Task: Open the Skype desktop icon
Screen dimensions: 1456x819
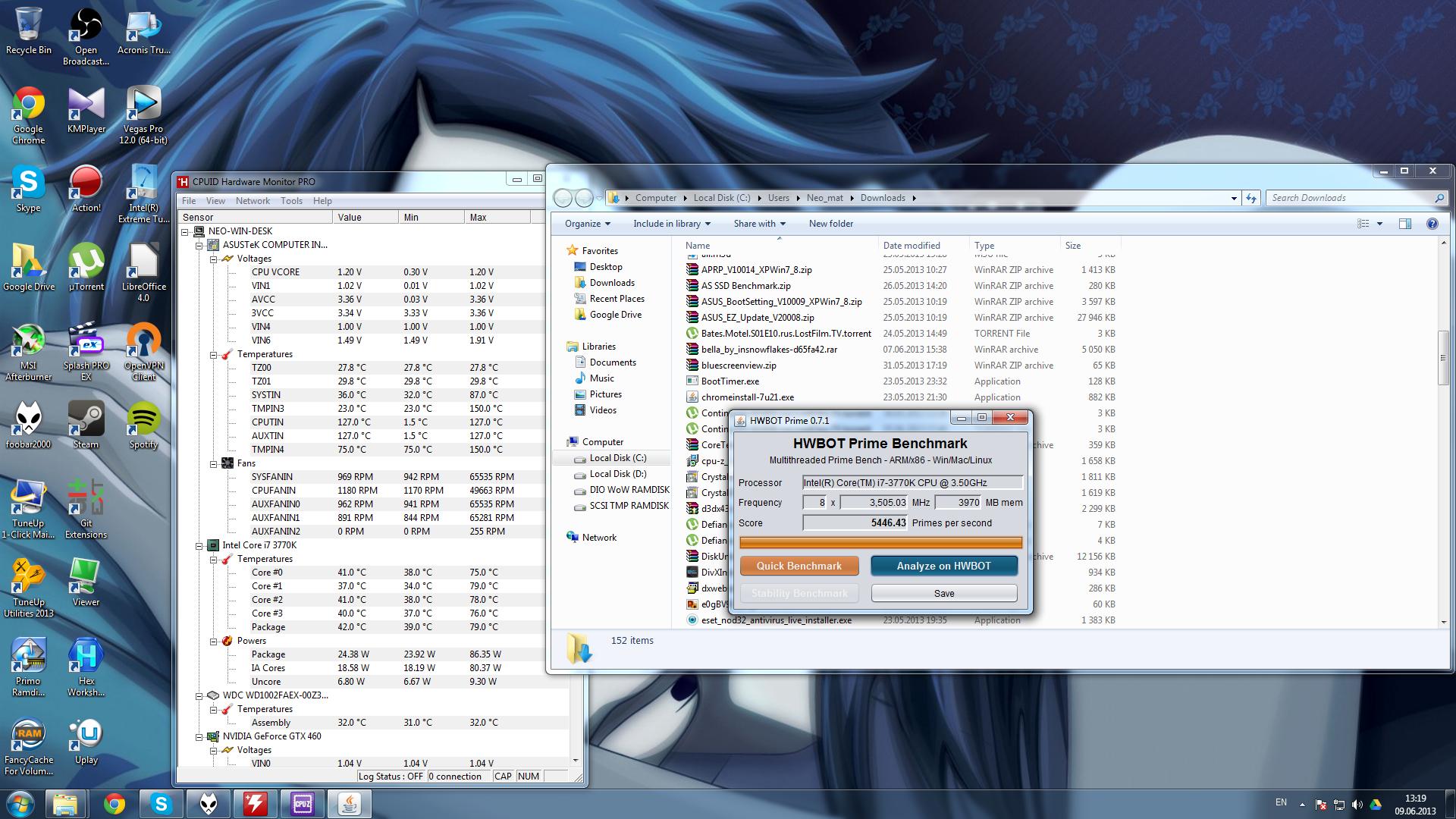Action: (x=28, y=189)
